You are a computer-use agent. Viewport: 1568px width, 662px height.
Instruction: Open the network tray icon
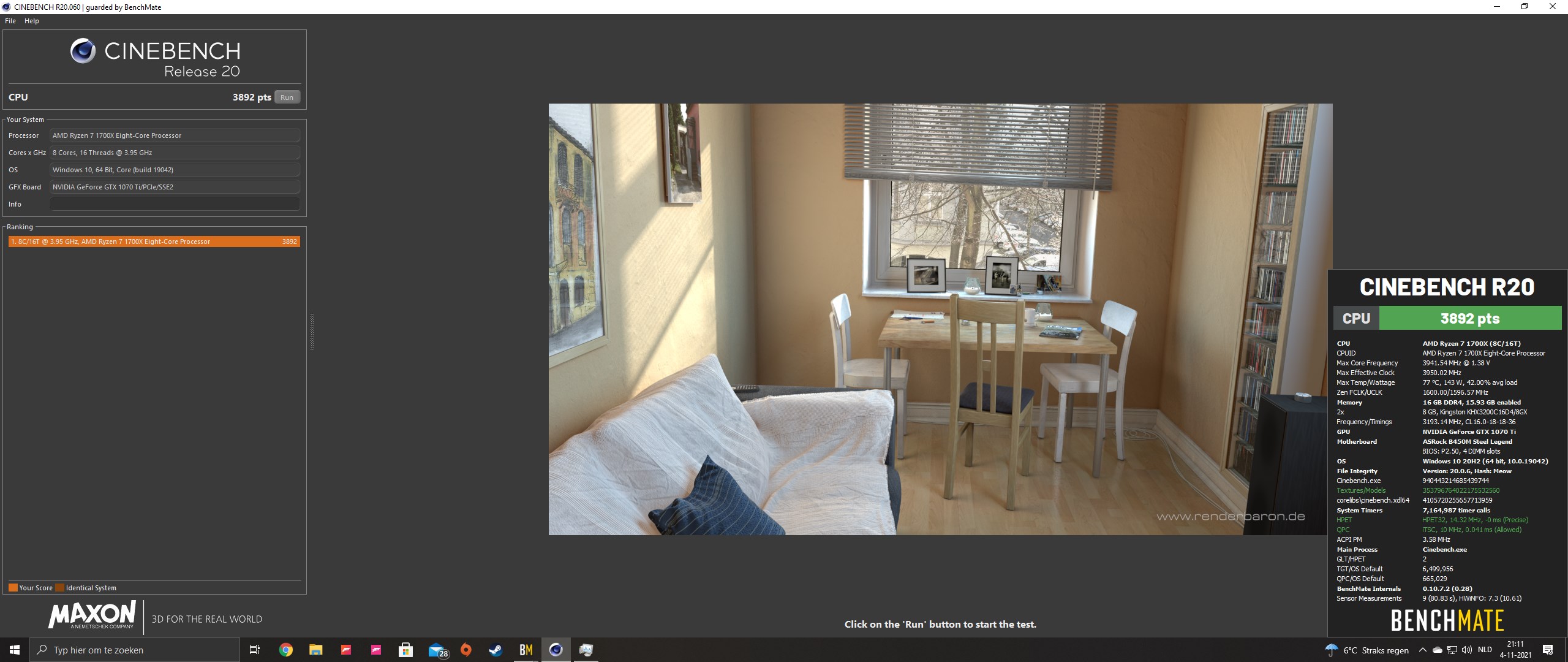[1452, 650]
